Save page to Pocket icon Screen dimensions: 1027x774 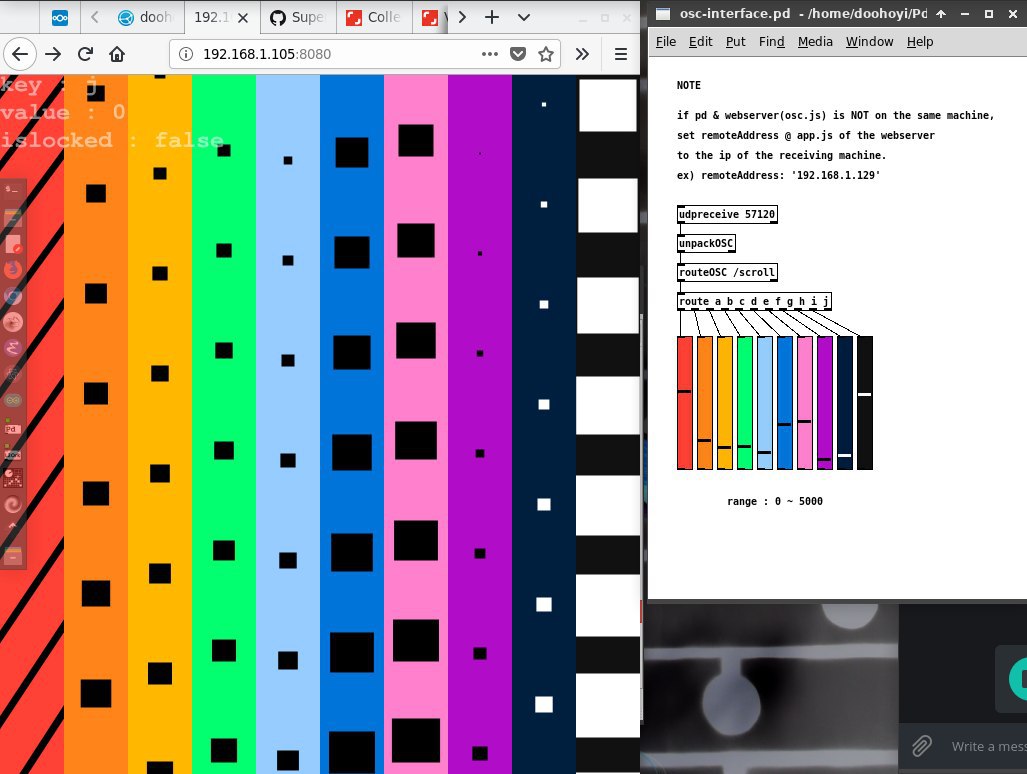tap(518, 54)
